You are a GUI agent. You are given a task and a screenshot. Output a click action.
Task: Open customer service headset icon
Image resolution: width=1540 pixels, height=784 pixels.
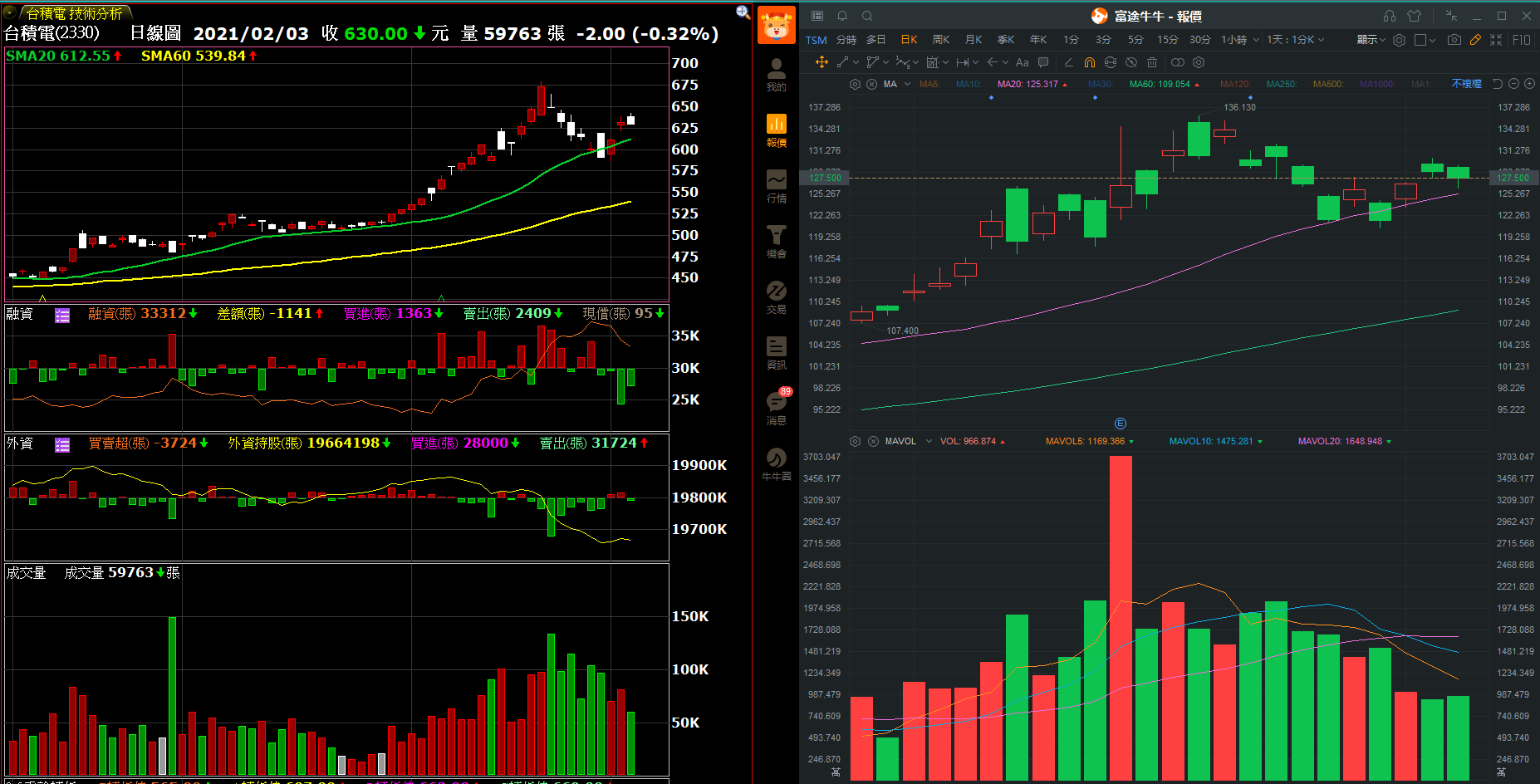(x=1390, y=16)
